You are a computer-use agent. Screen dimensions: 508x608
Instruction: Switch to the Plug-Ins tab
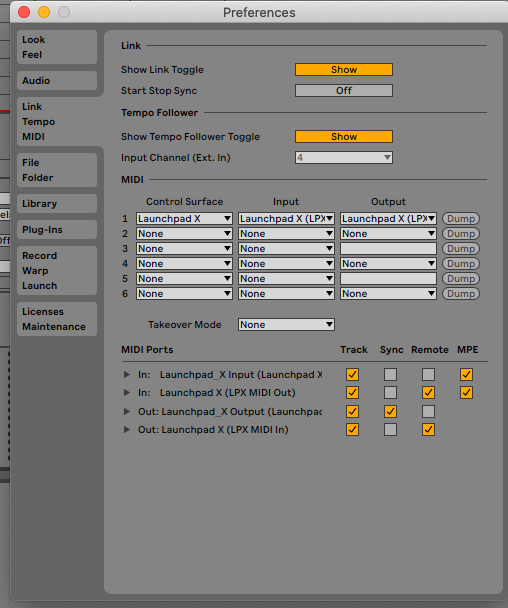click(x=57, y=230)
